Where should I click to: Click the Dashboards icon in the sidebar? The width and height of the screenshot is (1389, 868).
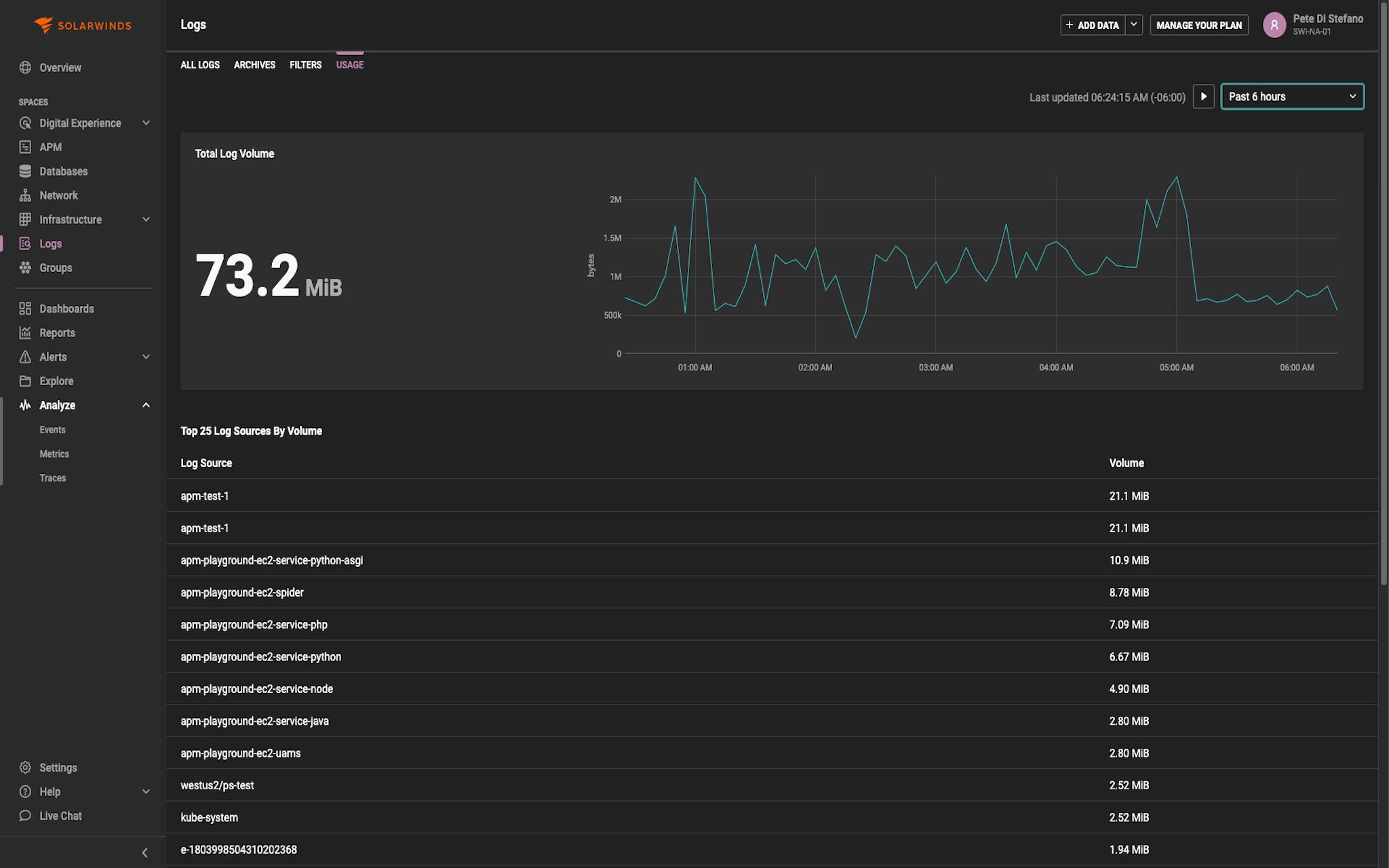tap(25, 309)
